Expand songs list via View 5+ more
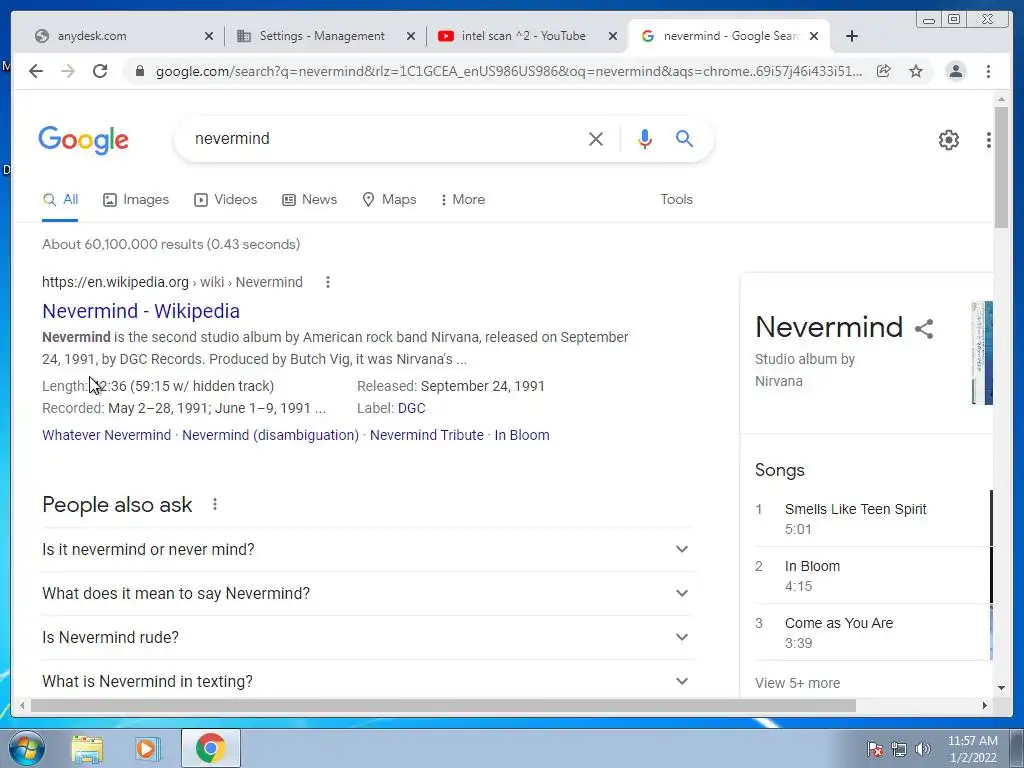Screen dimensions: 1024x768 797,683
